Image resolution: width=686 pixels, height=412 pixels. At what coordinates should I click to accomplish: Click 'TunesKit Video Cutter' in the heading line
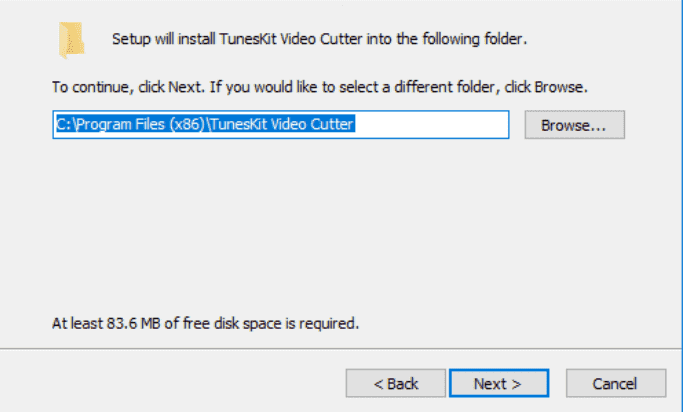coord(291,39)
